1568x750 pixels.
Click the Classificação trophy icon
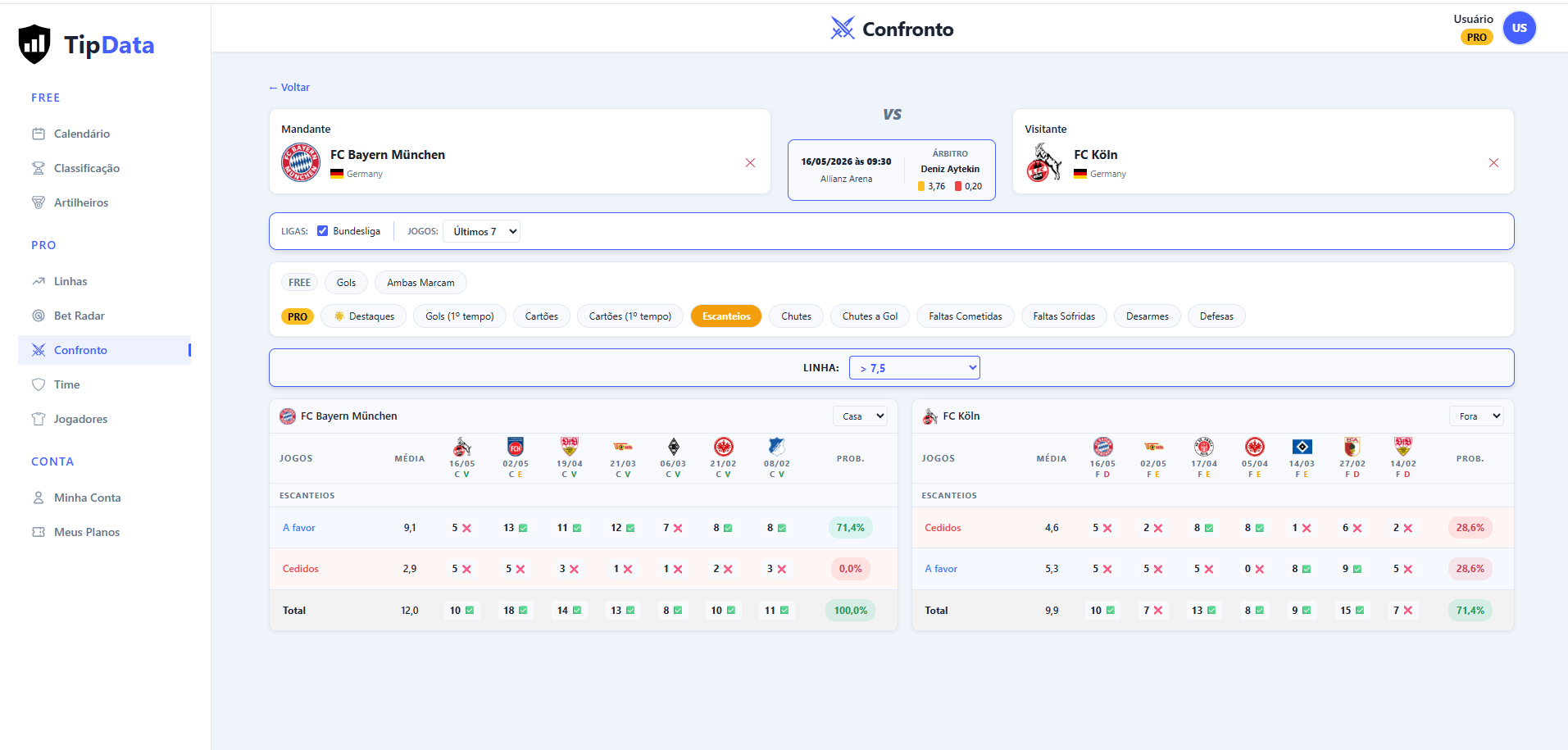tap(39, 168)
